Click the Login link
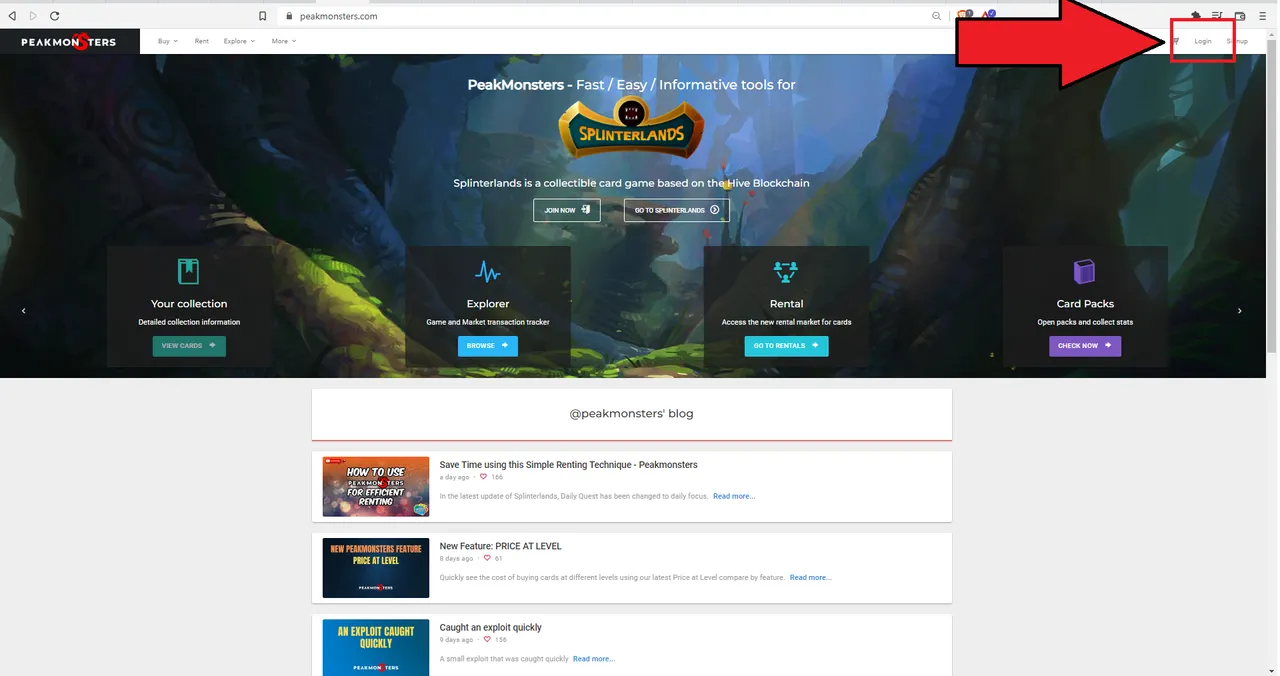 [x=1203, y=41]
